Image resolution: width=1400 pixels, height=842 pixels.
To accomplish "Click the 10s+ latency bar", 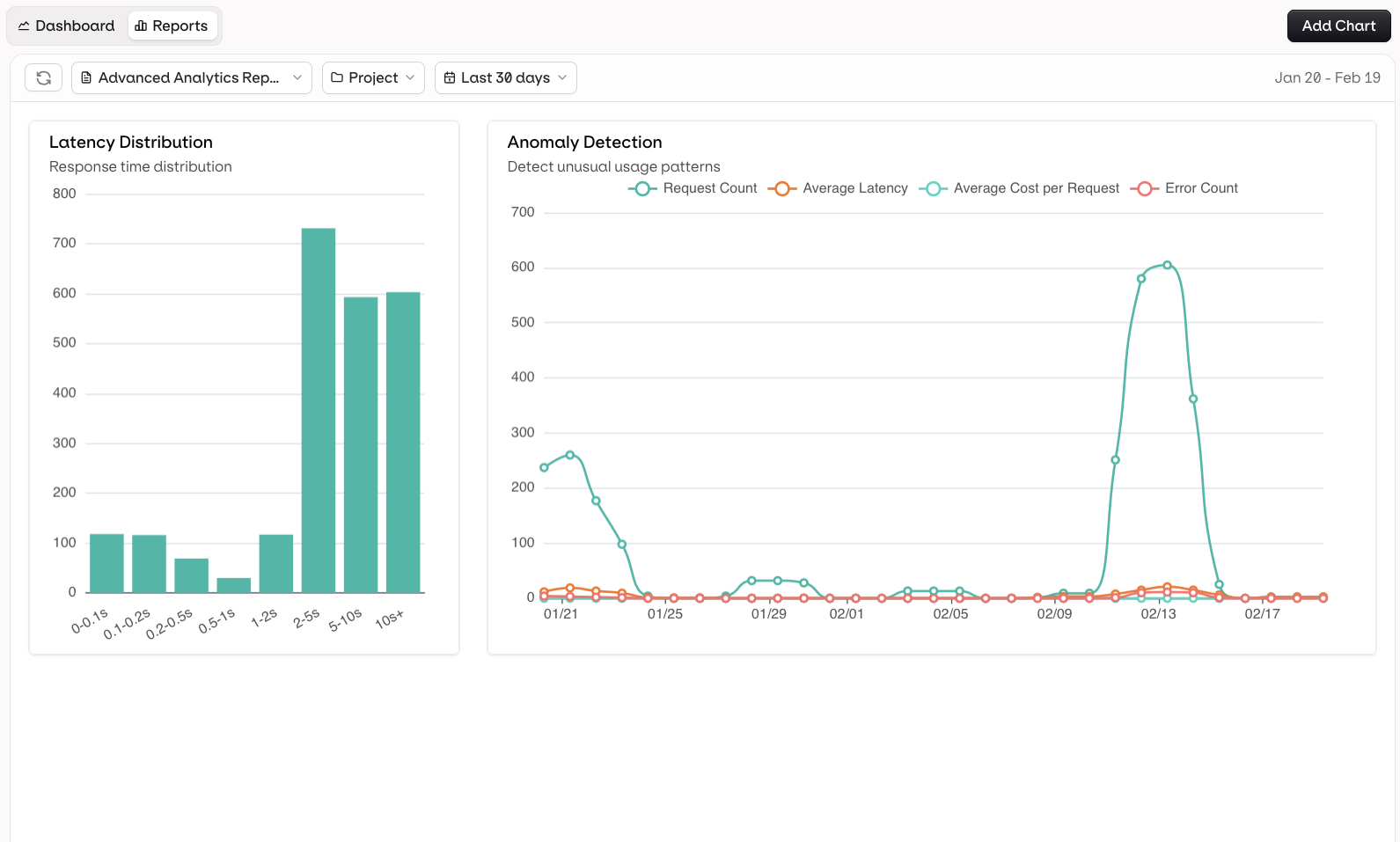I will pyautogui.click(x=403, y=442).
